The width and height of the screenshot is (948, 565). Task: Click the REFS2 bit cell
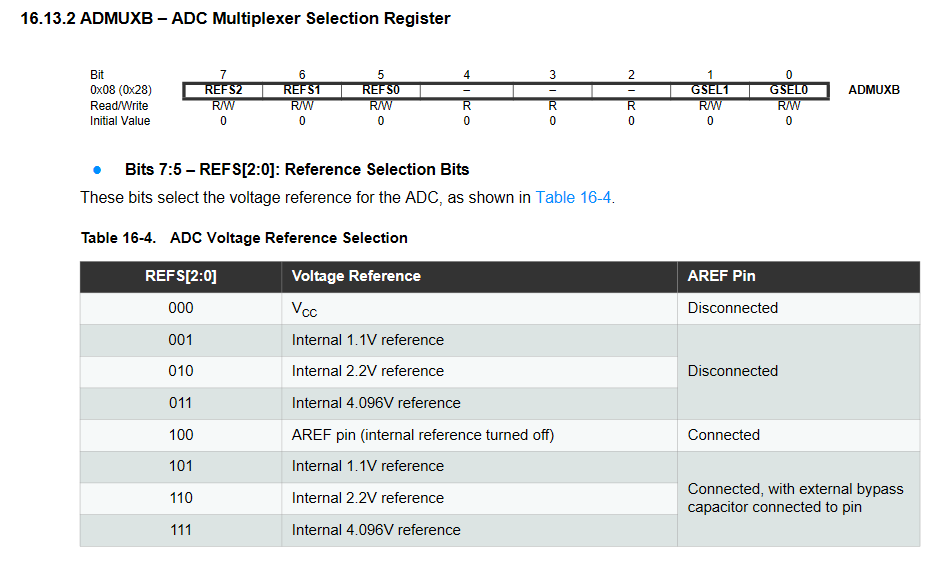[223, 90]
